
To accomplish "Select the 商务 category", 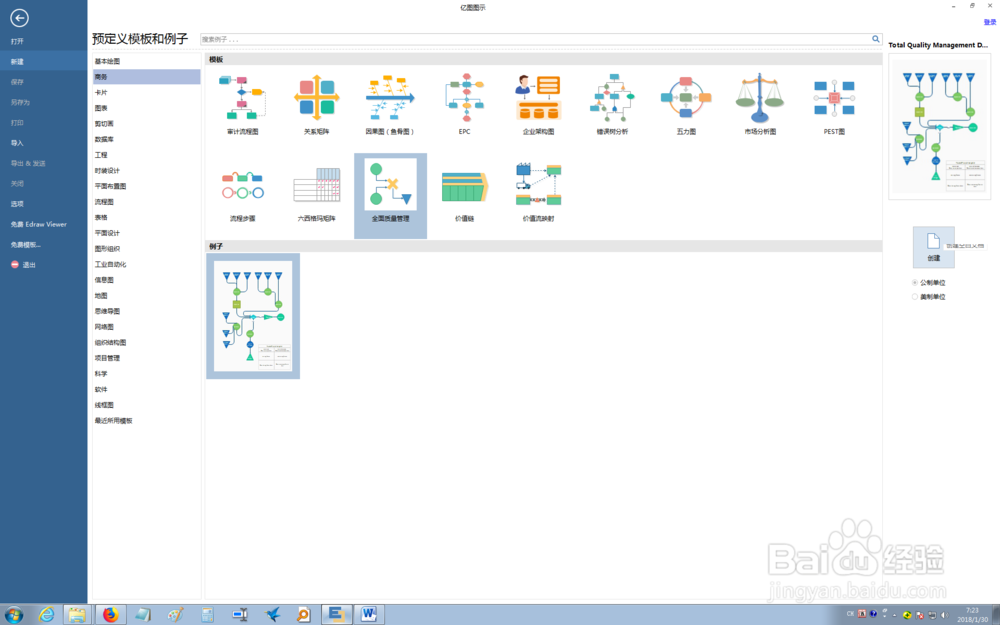I will [x=147, y=77].
